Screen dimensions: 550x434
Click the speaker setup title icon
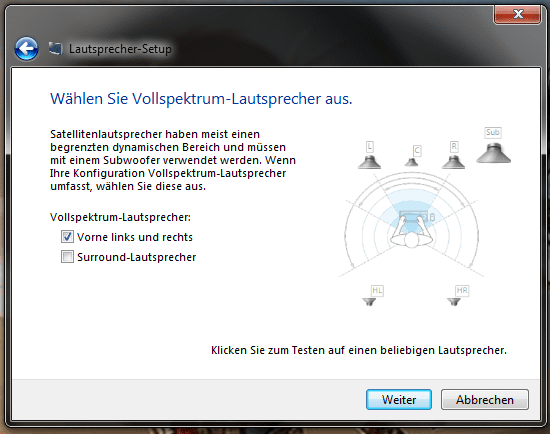click(x=55, y=48)
